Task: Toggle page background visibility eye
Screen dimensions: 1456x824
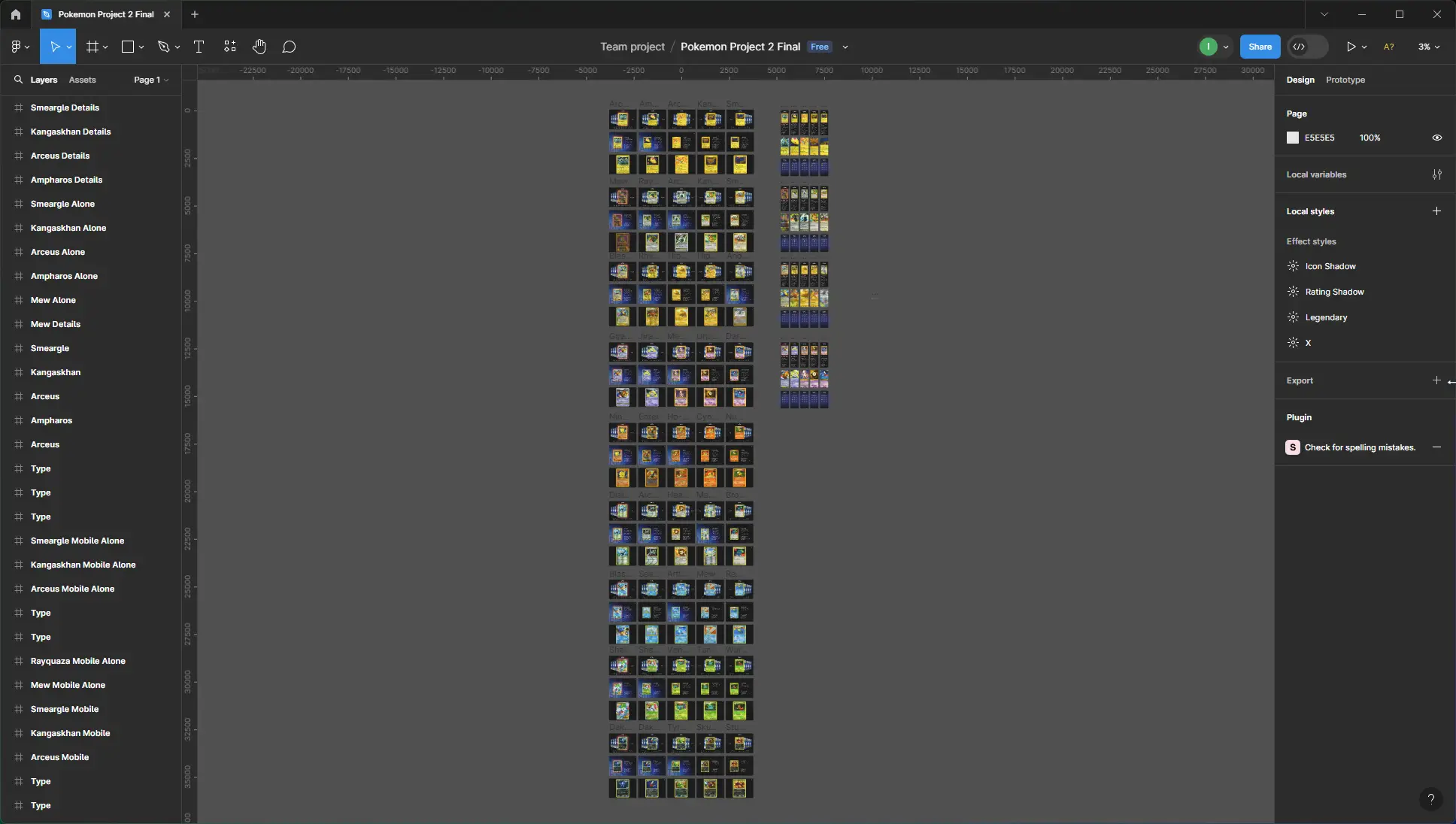Action: pyautogui.click(x=1436, y=138)
